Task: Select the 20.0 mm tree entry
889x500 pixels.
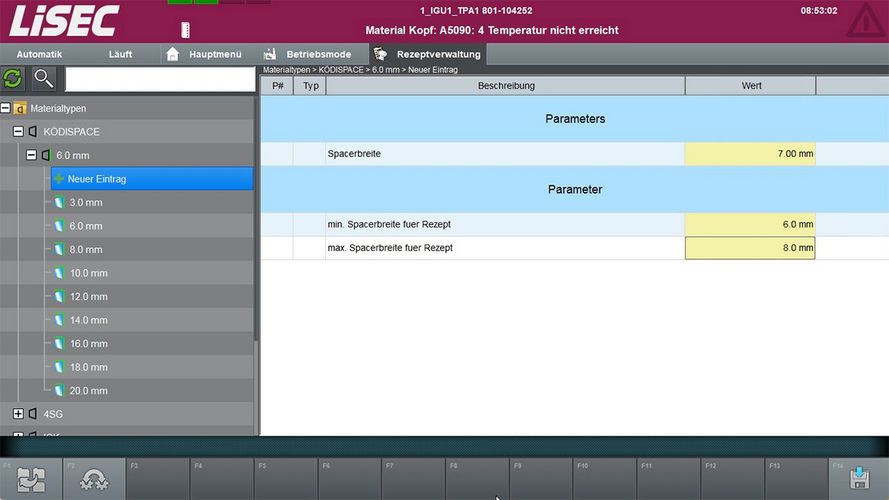Action: (x=88, y=391)
